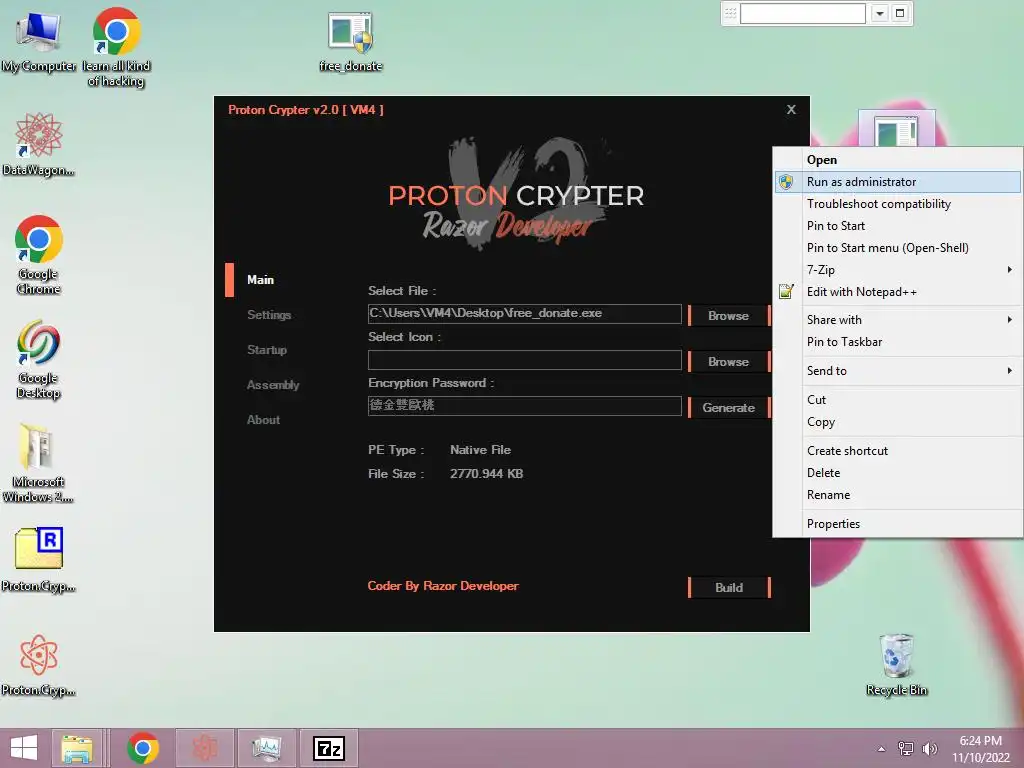
Task: Open 'learn all kind of hacking' Chrome shortcut
Action: (116, 47)
